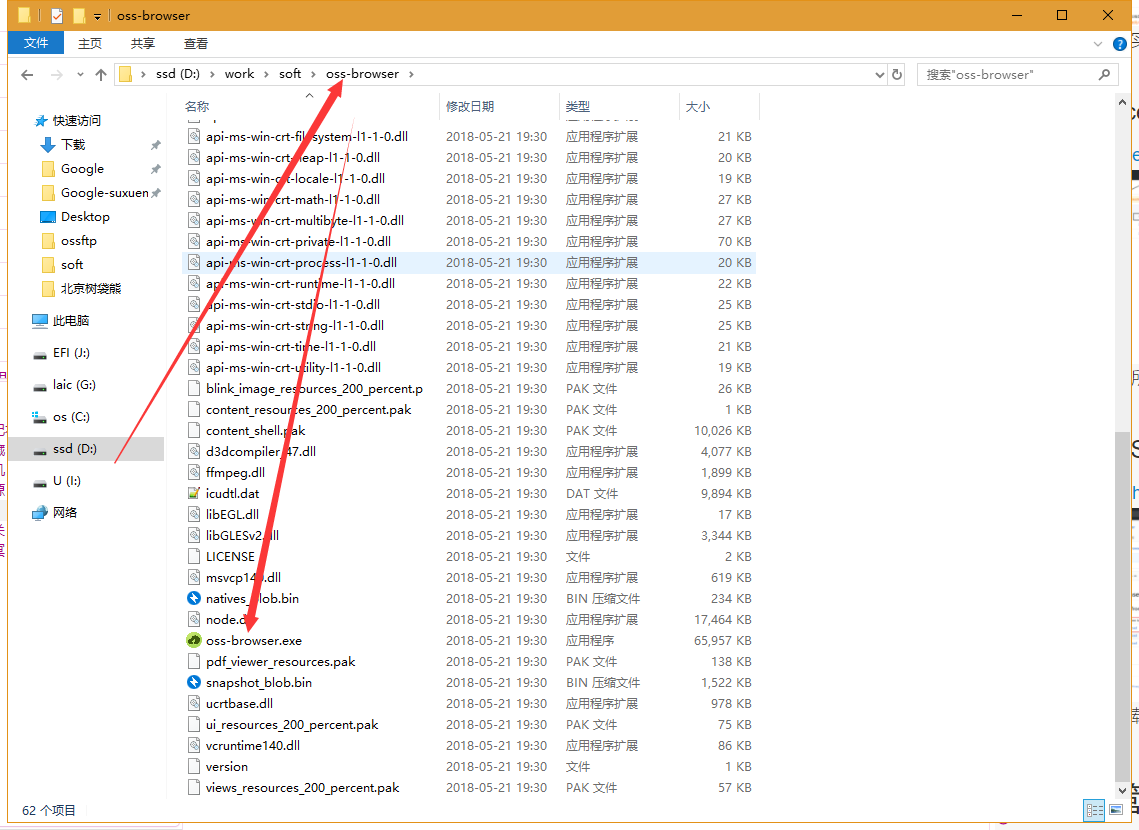1139x830 pixels.
Task: Select 网络 in the navigation pane
Action: (x=65, y=513)
